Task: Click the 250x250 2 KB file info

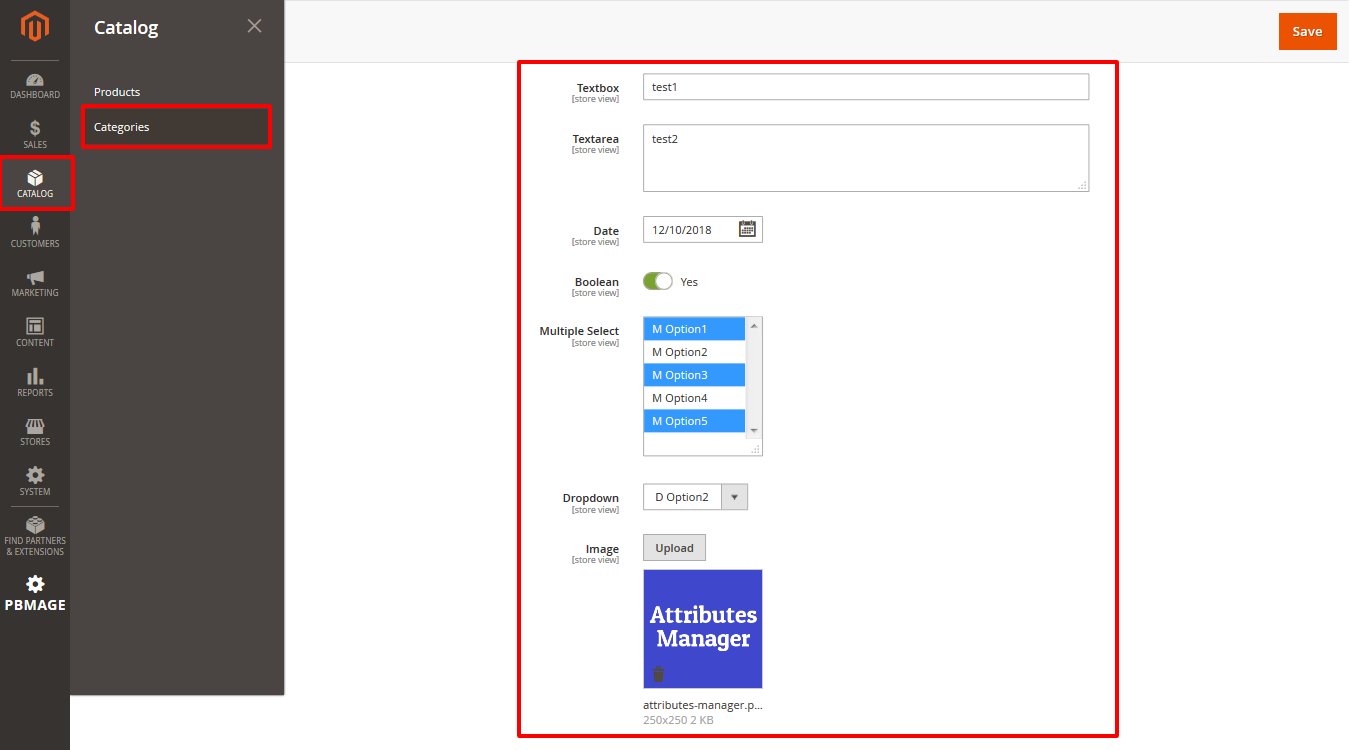Action: pyautogui.click(x=678, y=719)
